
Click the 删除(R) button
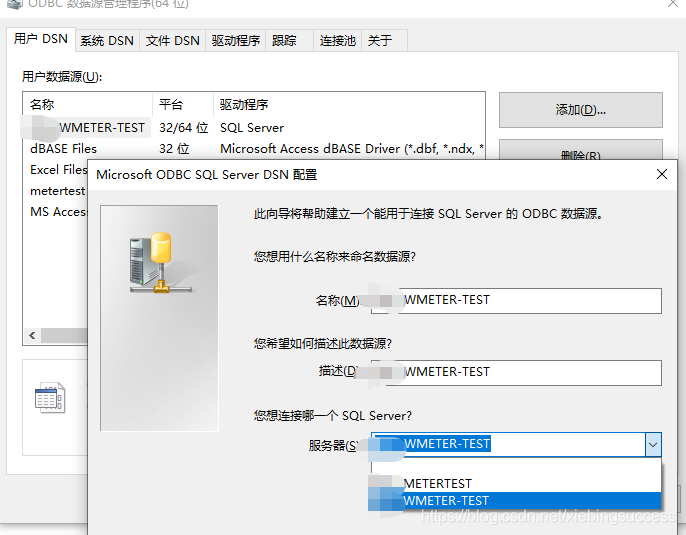(581, 150)
